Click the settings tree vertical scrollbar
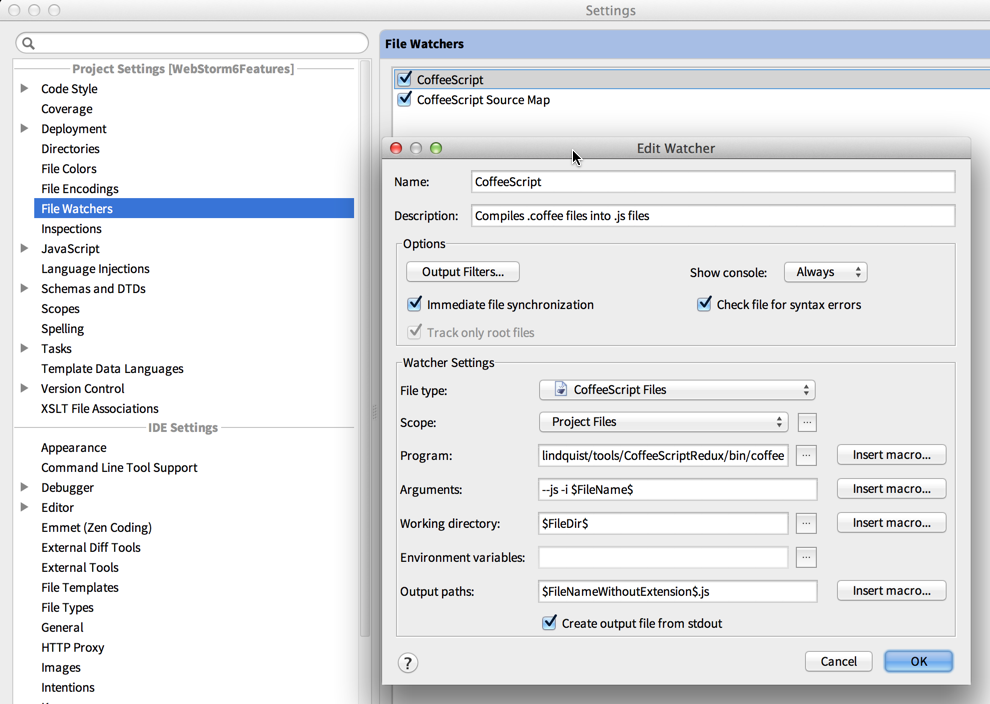The height and width of the screenshot is (704, 990). [364, 347]
